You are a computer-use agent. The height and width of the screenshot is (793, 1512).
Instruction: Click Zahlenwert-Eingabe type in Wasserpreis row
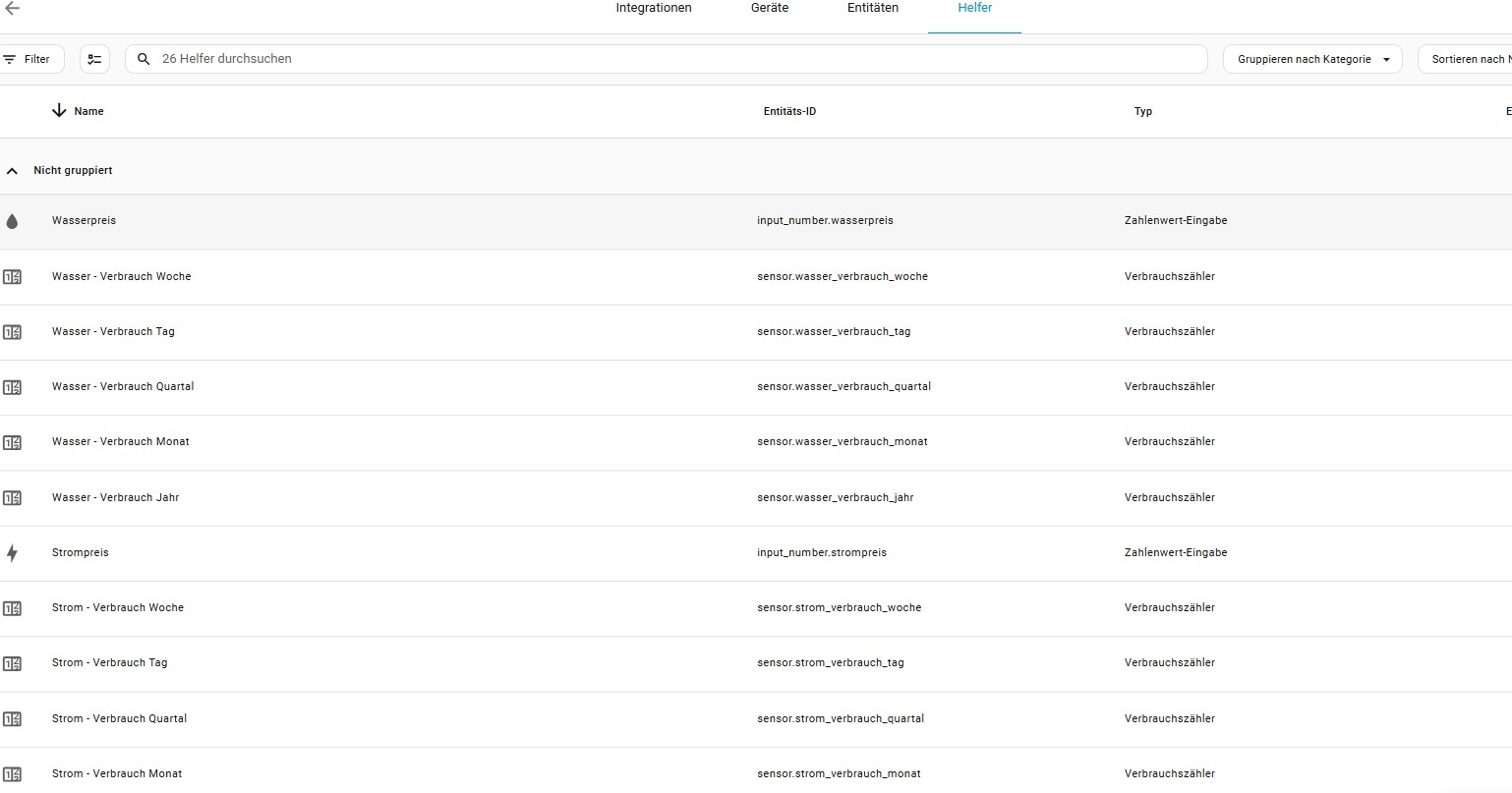tap(1176, 221)
